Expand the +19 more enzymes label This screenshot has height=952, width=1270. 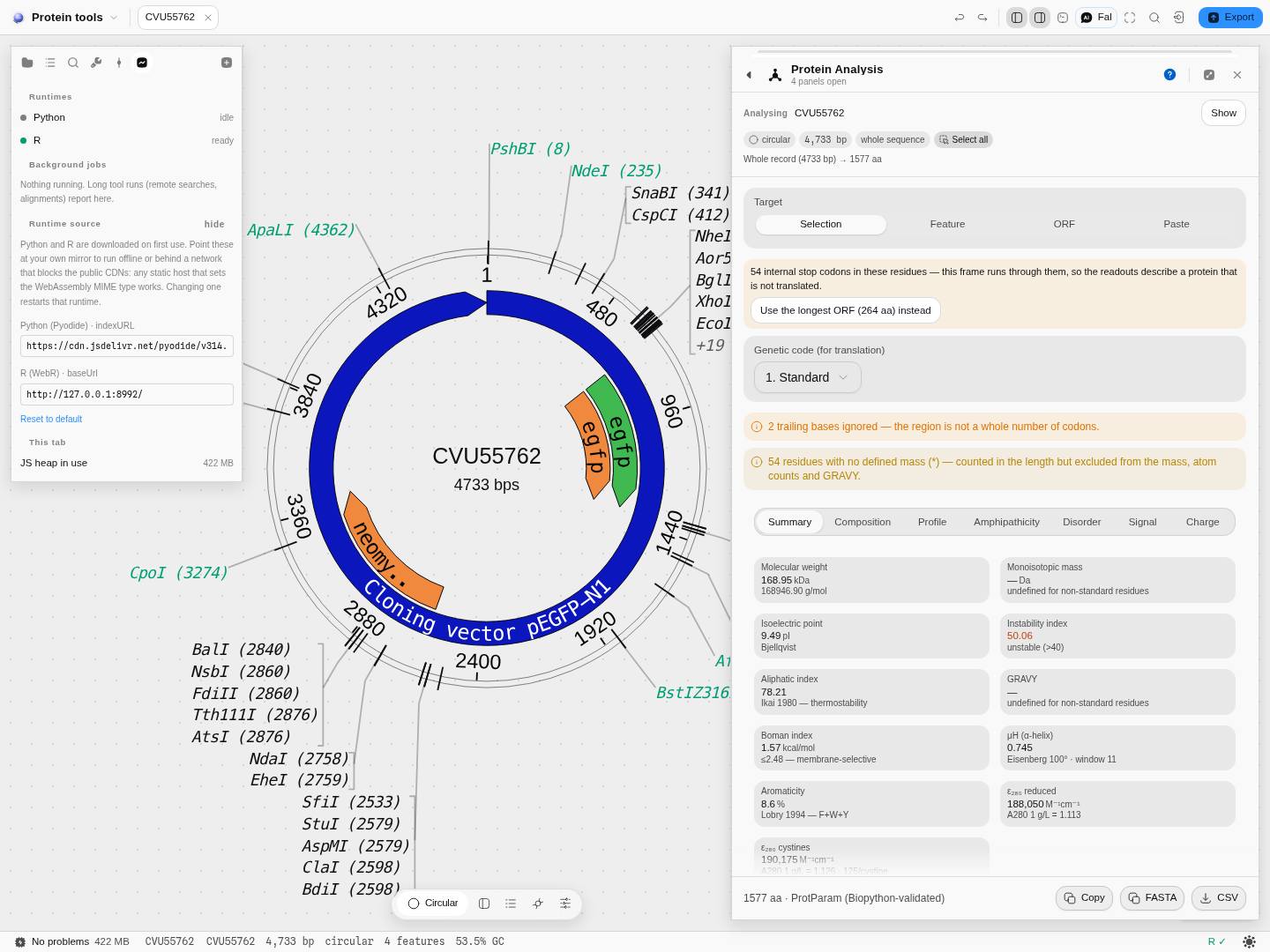pos(710,346)
